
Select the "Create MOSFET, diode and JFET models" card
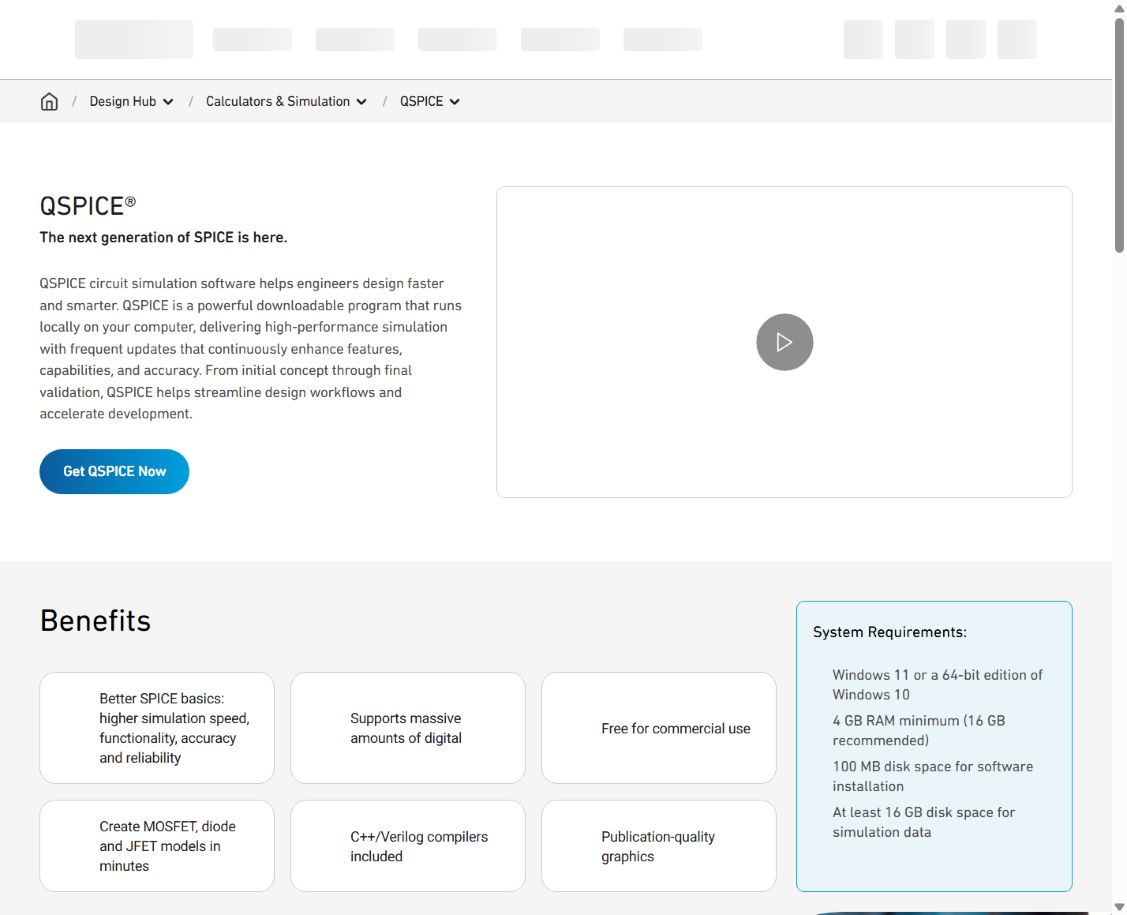click(x=157, y=846)
